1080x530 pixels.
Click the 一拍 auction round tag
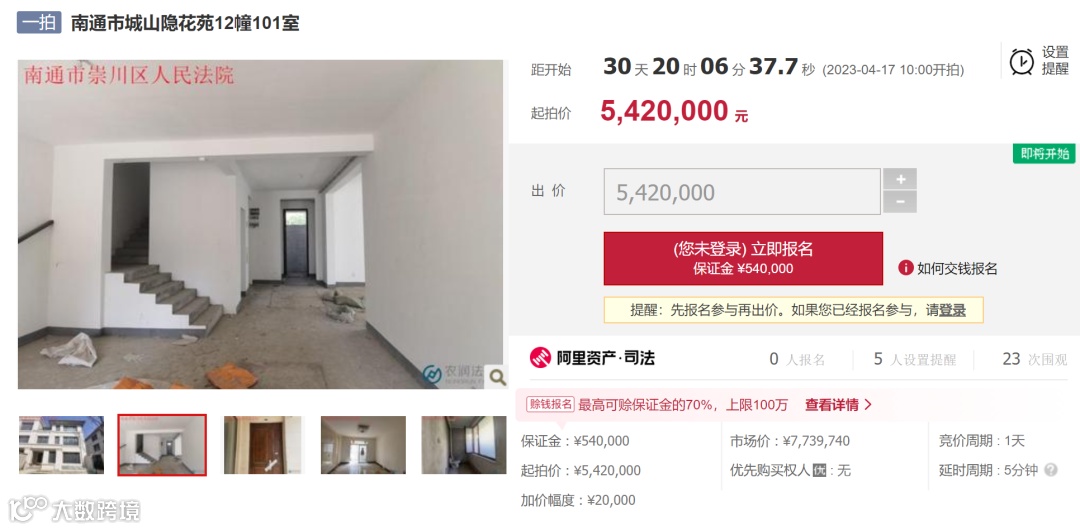click(39, 23)
